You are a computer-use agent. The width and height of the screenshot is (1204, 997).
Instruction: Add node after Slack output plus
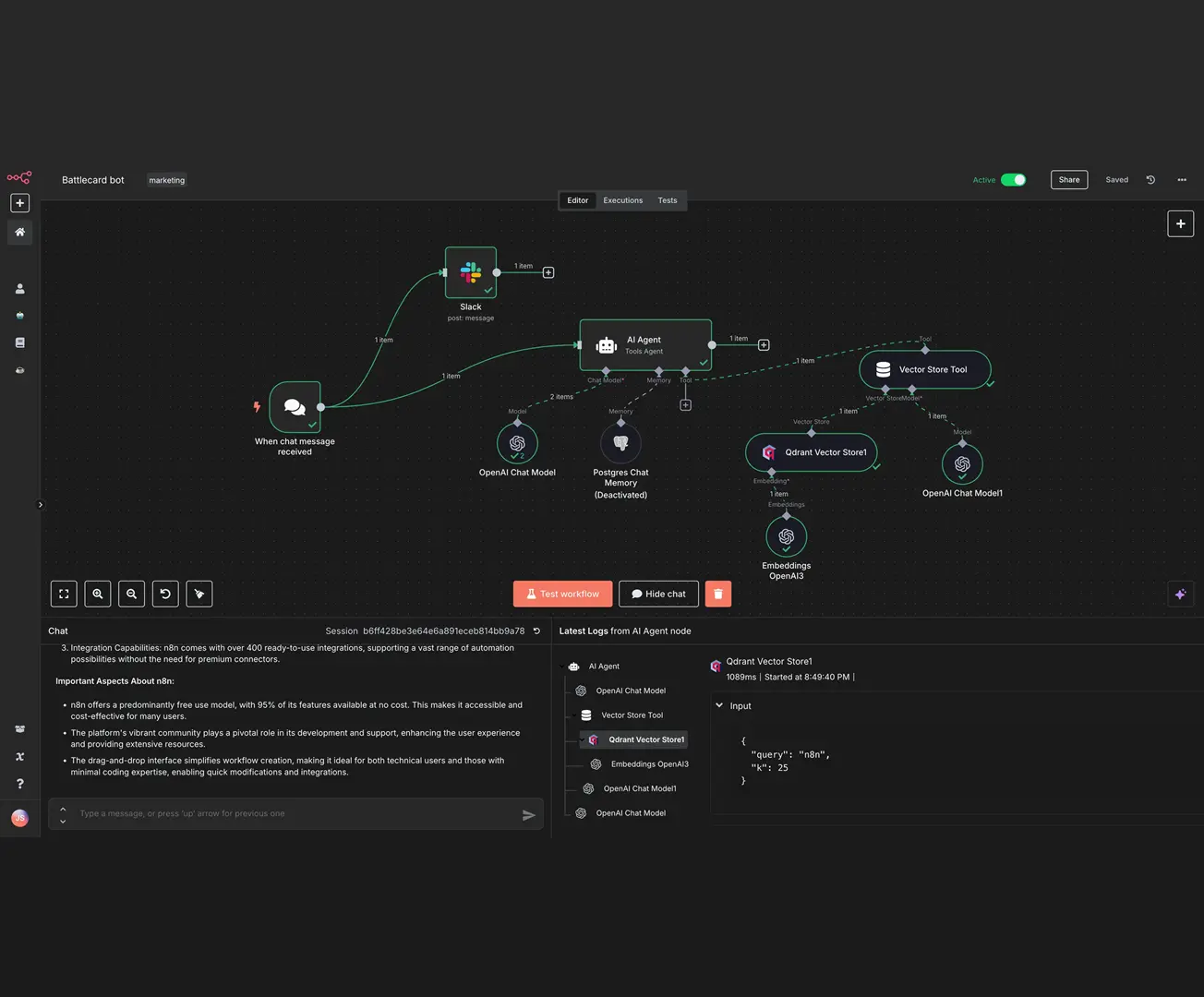point(548,272)
